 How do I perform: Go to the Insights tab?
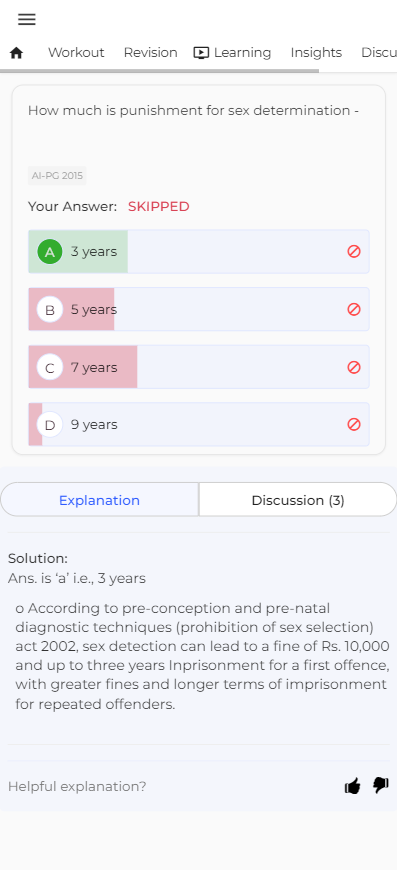pyautogui.click(x=316, y=53)
